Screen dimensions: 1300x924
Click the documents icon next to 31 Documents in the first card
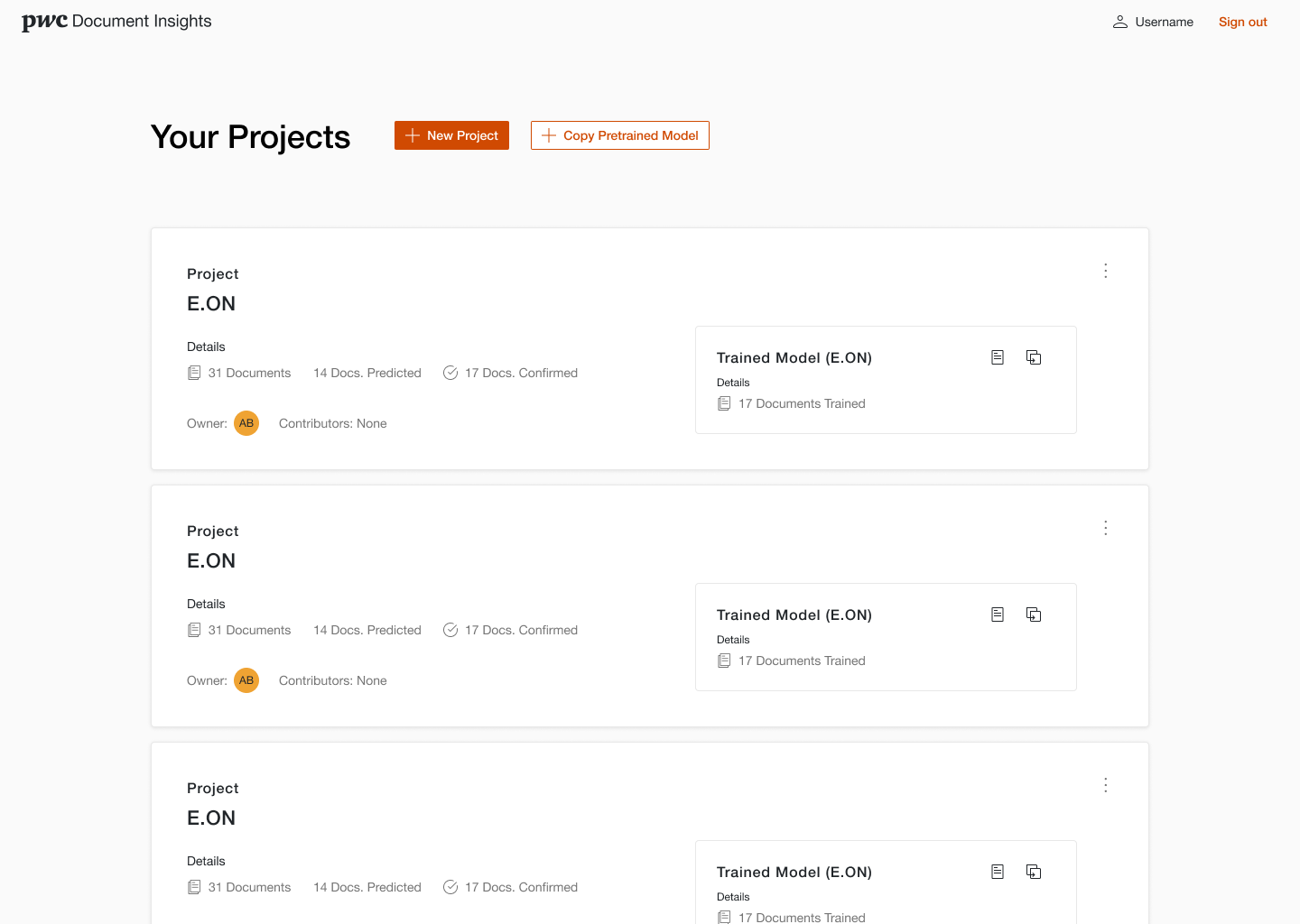tap(194, 373)
